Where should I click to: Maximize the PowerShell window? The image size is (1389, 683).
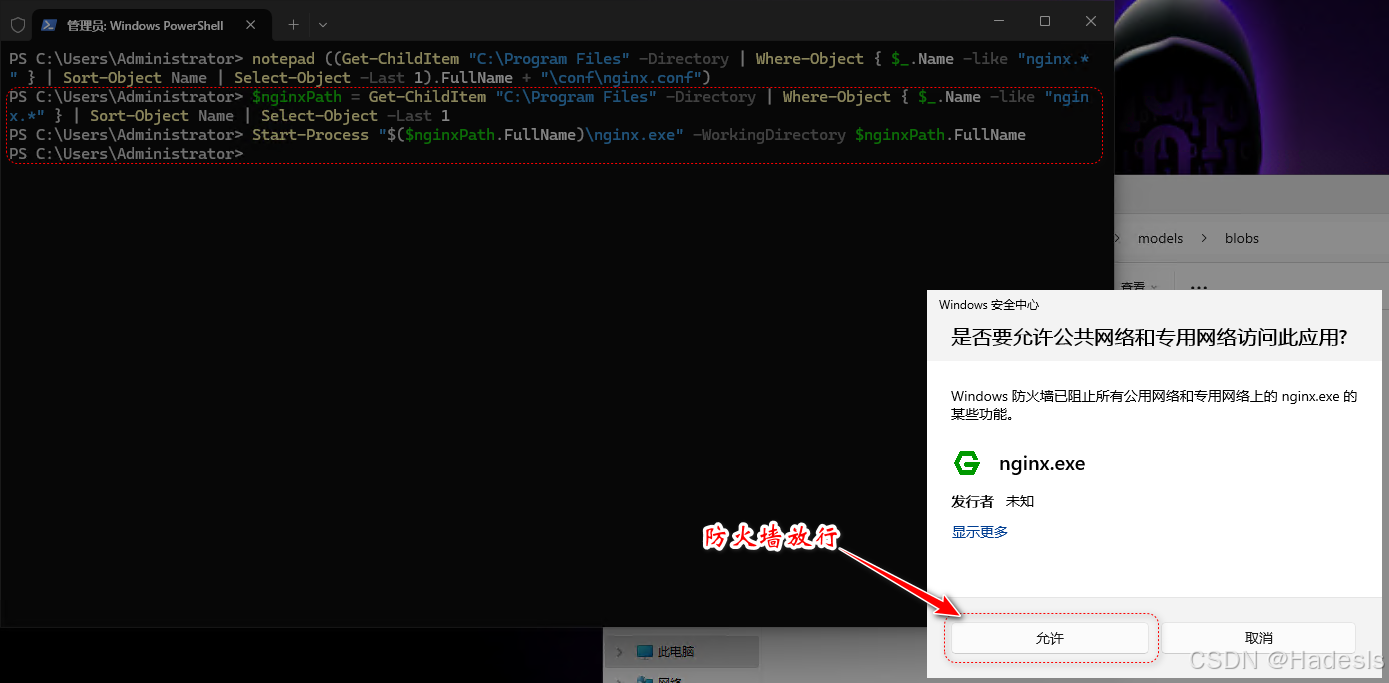(1044, 21)
